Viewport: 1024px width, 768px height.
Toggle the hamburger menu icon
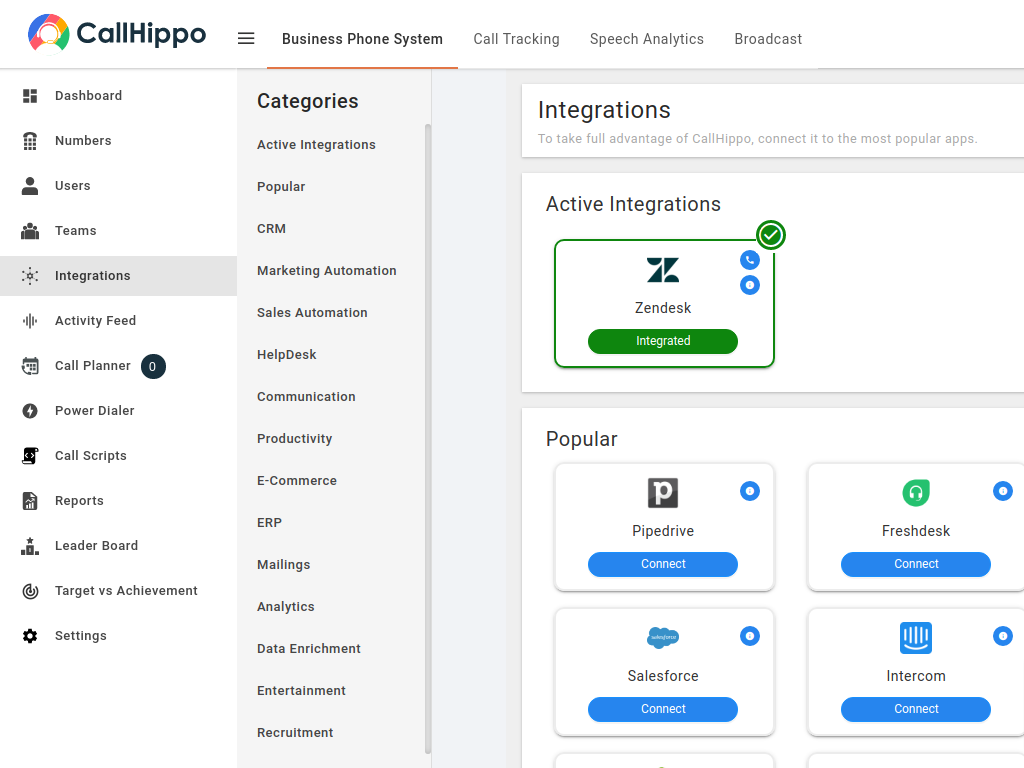pos(246,39)
